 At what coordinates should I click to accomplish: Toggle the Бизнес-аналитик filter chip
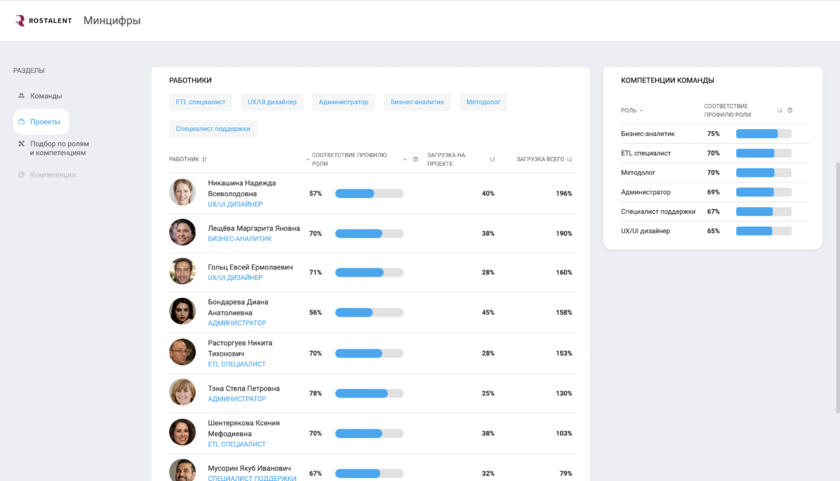pyautogui.click(x=417, y=102)
